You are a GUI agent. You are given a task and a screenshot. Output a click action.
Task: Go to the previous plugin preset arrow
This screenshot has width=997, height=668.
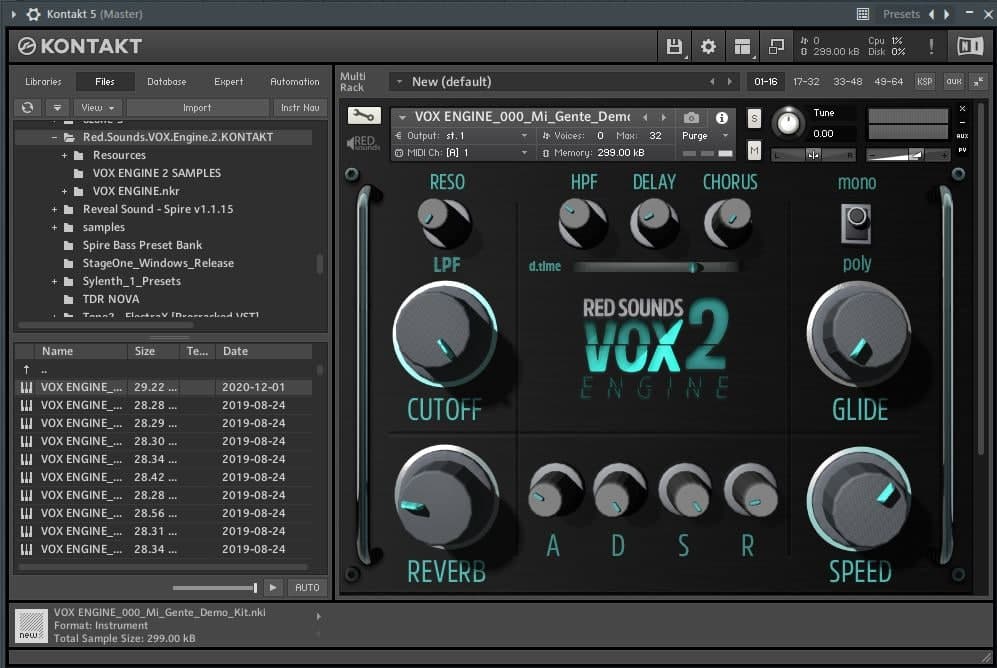pos(932,14)
